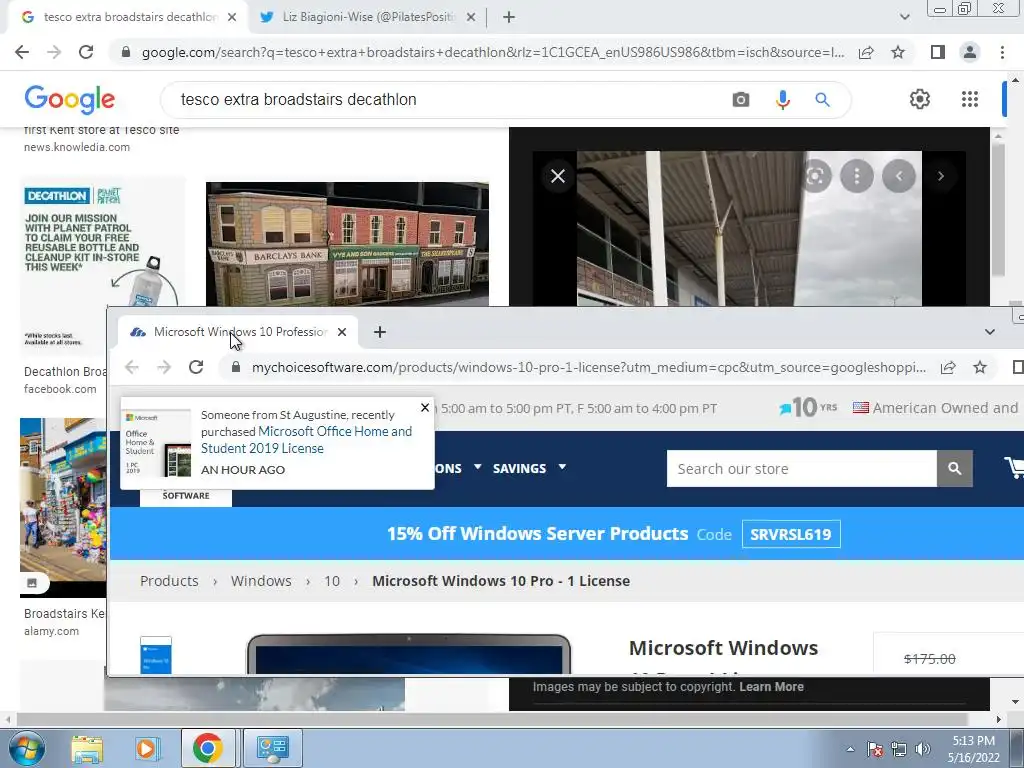Click the Windows 10 product small thumbnail

pos(156,654)
